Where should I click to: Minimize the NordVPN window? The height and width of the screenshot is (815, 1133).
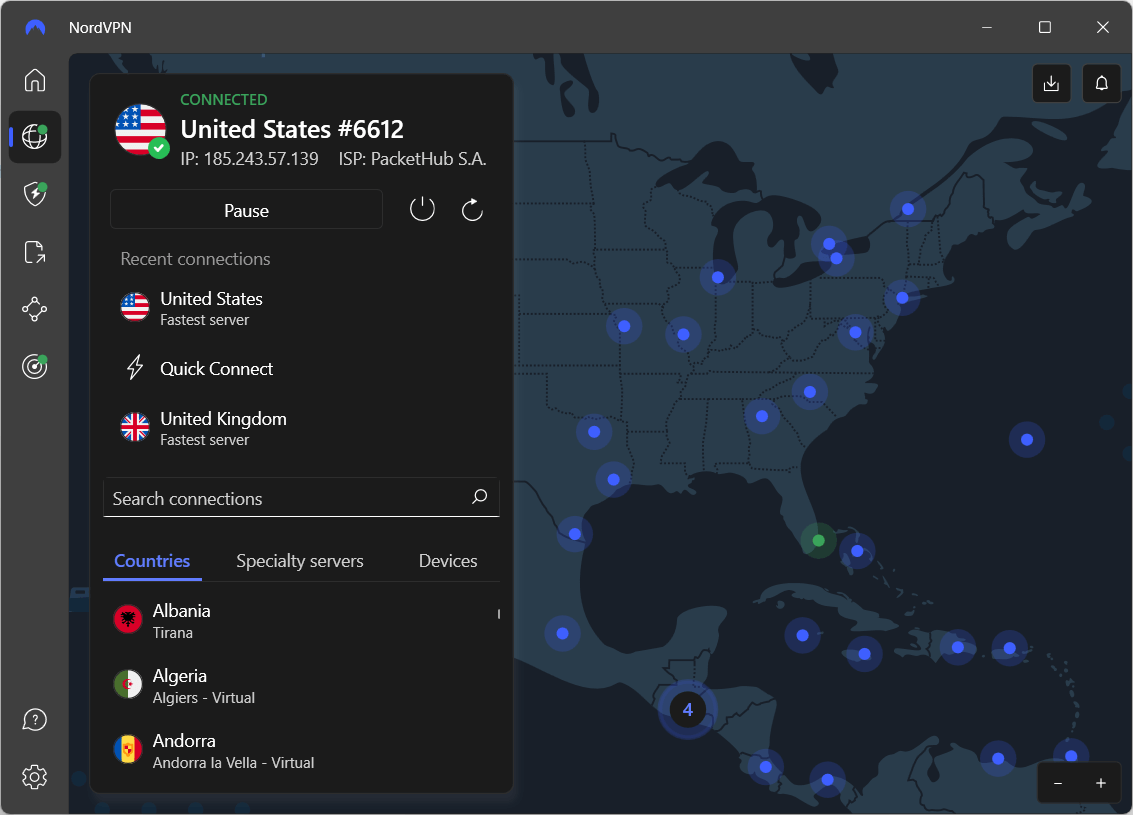tap(987, 27)
